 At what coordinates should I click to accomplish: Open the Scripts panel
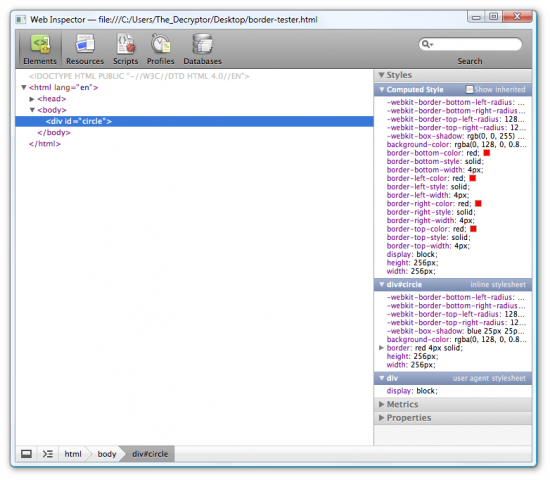(126, 49)
